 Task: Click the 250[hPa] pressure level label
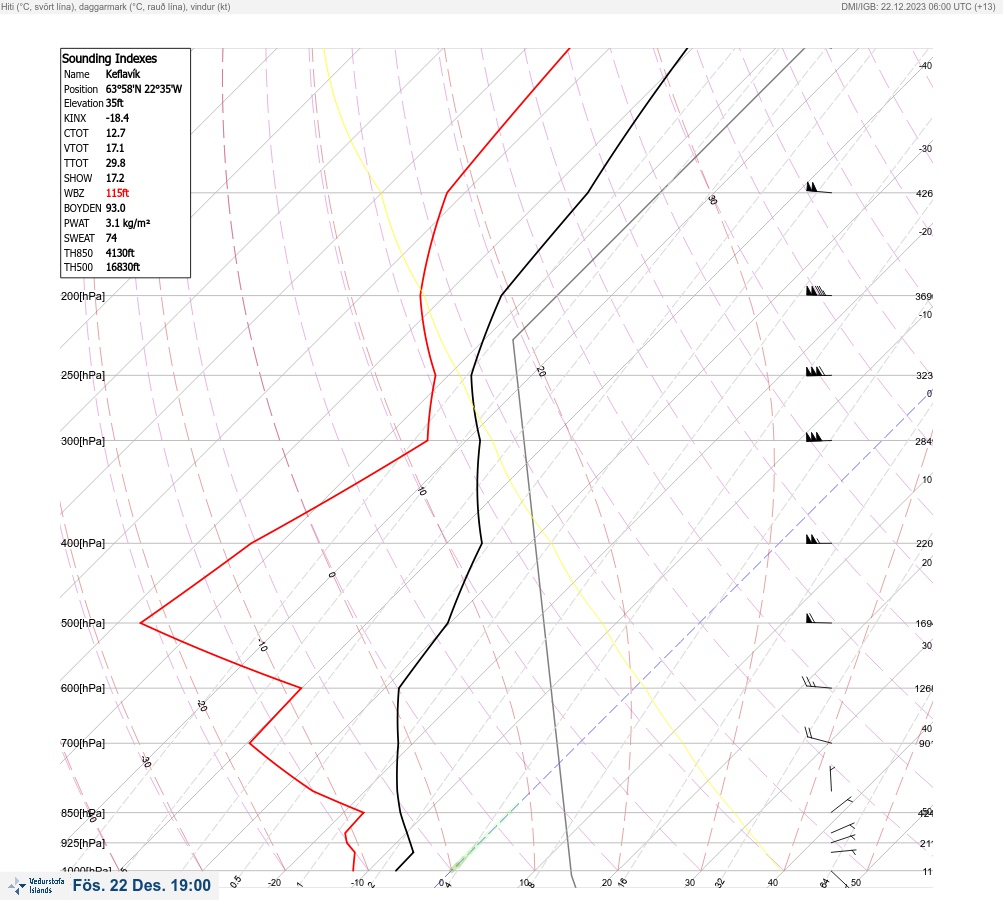83,375
